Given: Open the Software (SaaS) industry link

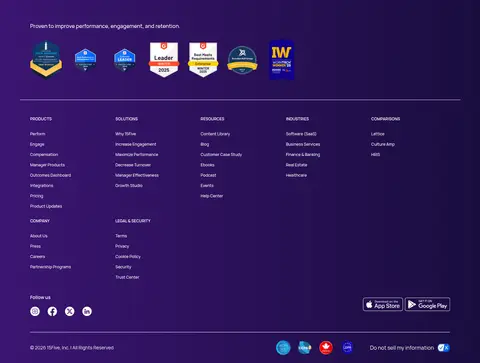Looking at the screenshot, I should tap(301, 134).
